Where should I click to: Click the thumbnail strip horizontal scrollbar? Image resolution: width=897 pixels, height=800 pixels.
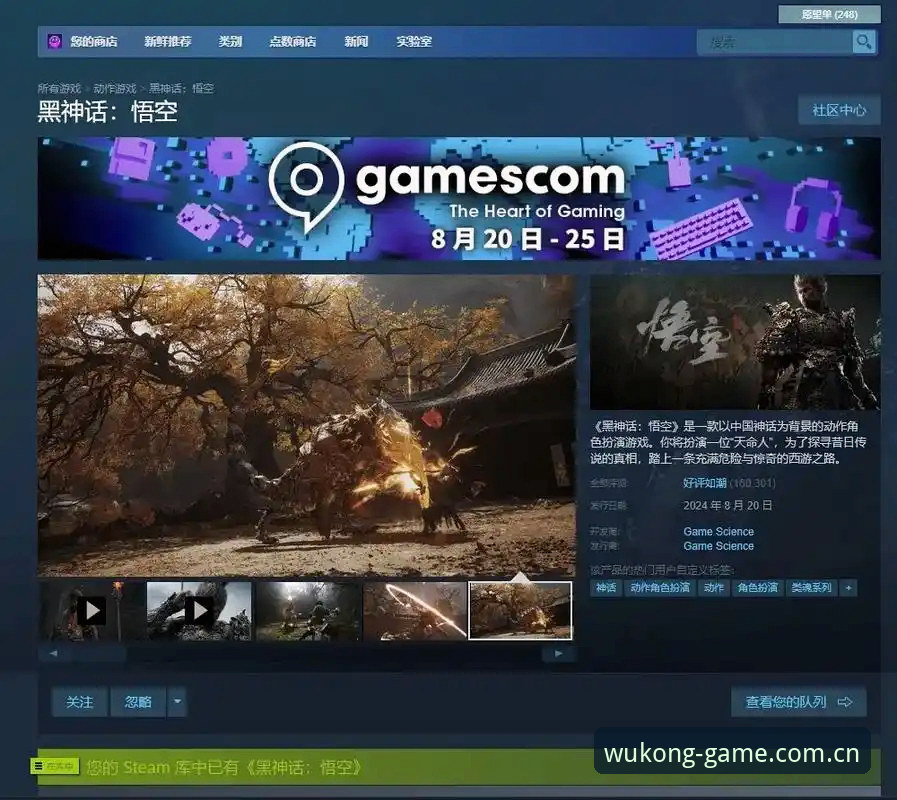point(306,654)
